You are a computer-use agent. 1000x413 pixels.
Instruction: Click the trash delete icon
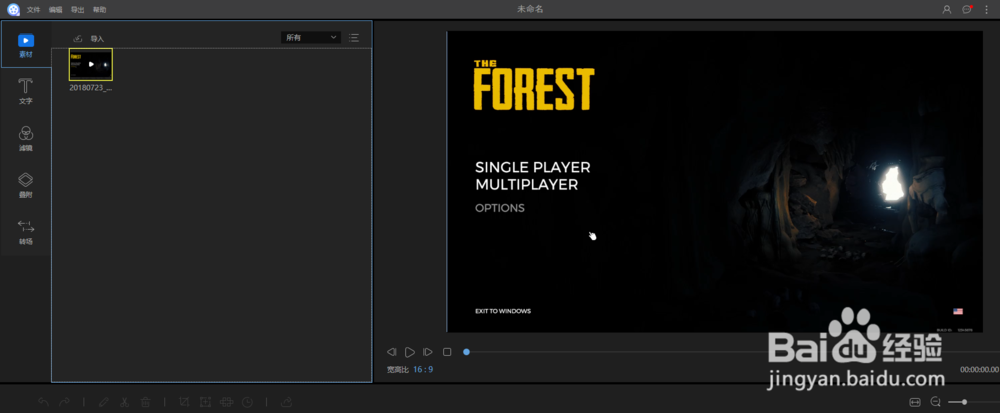coord(145,402)
